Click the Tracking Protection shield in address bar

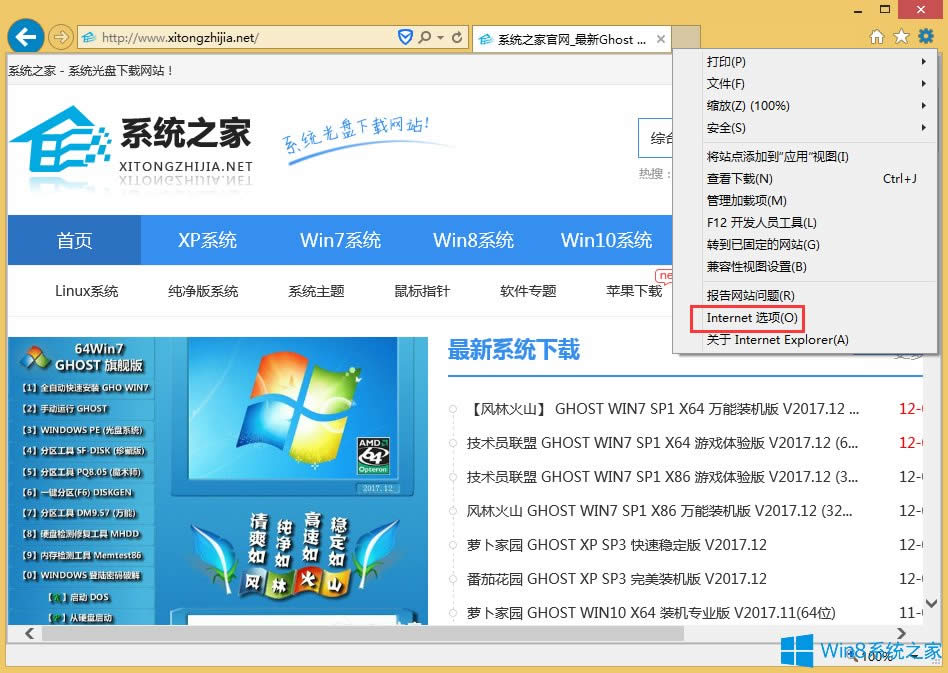pos(405,36)
